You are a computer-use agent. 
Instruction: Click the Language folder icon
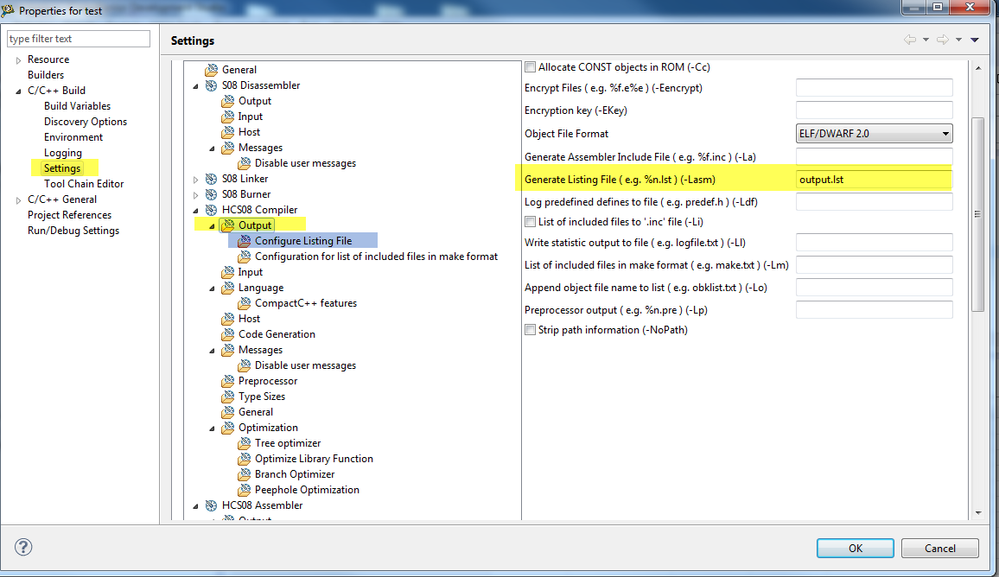point(227,288)
